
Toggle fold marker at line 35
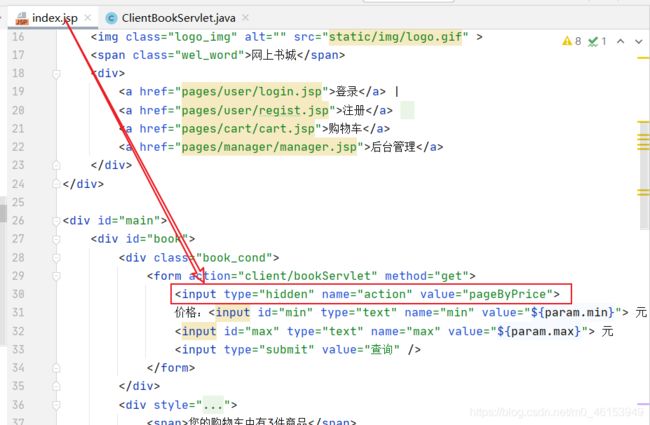coord(56,386)
